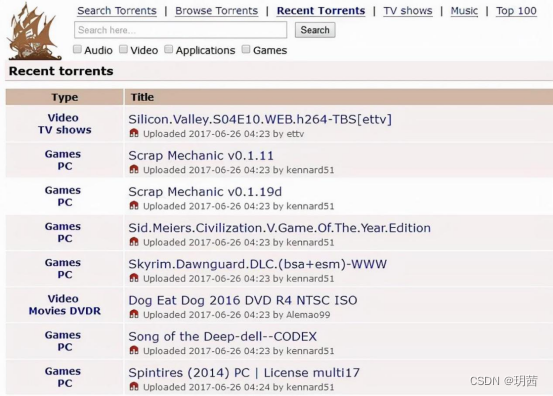Go to the Top 100 page
The width and height of the screenshot is (553, 396).
(516, 11)
